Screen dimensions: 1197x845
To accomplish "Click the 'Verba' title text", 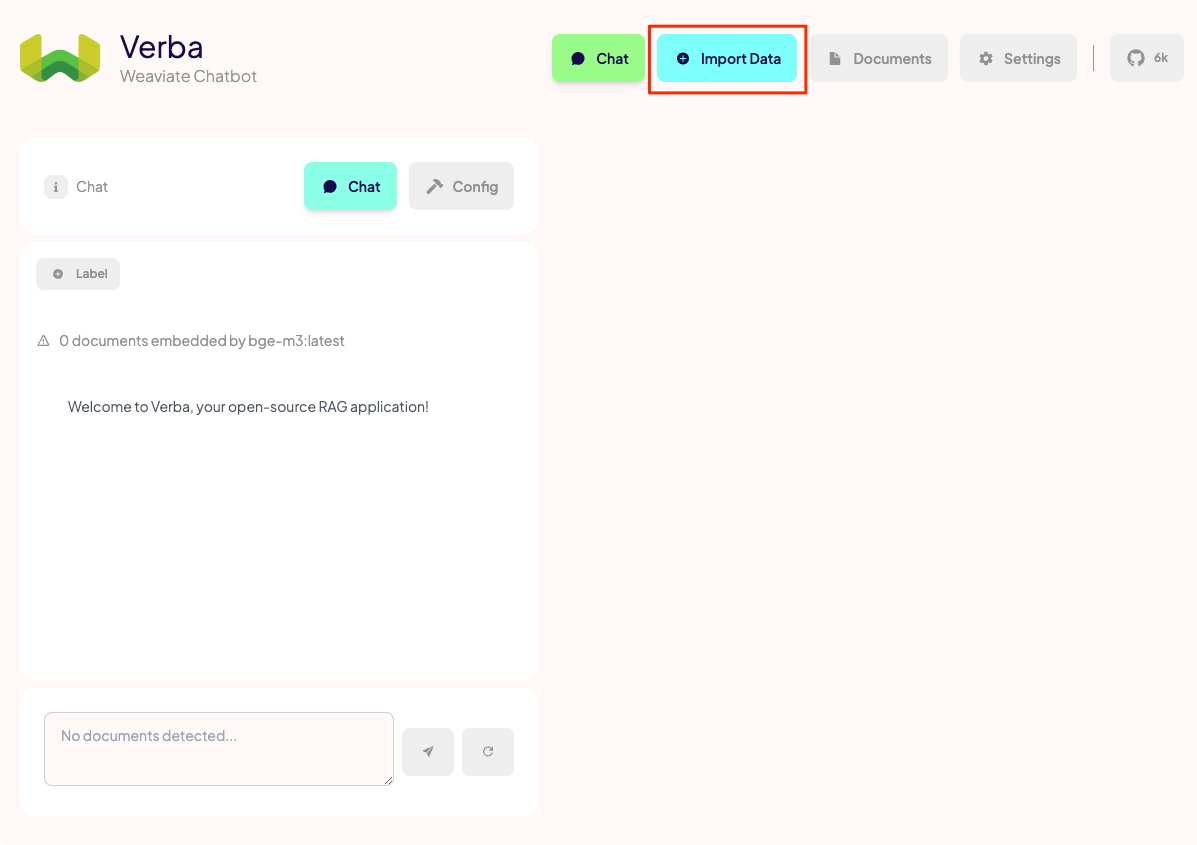I will pos(162,47).
